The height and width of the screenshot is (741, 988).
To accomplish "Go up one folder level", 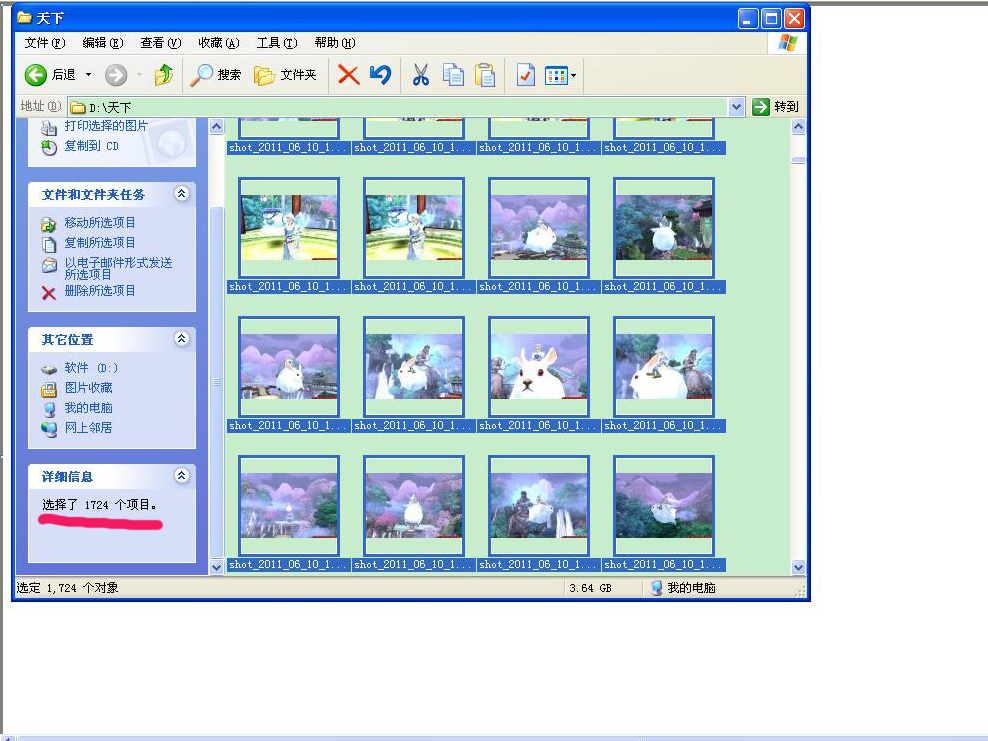I will (164, 75).
